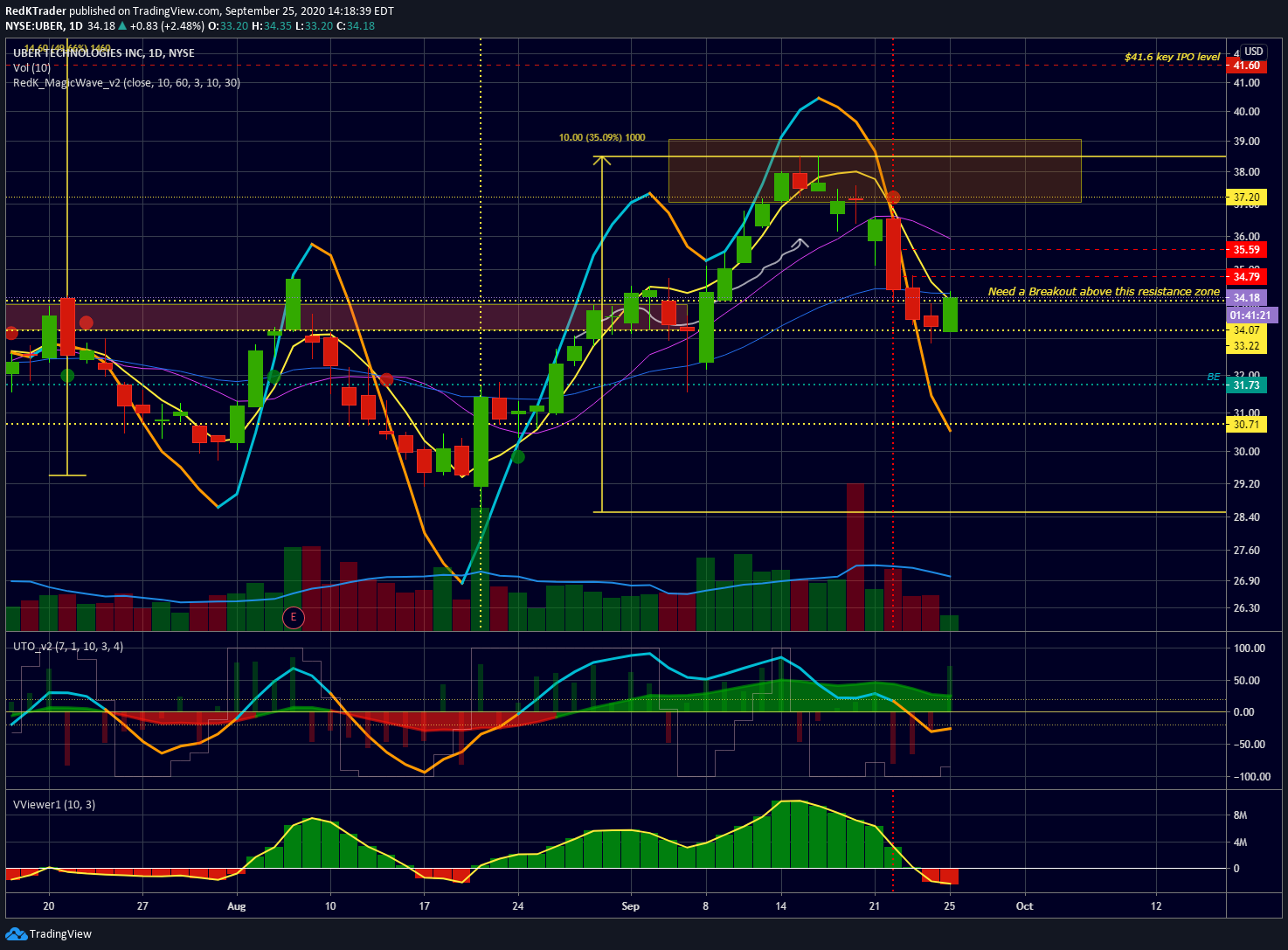The image size is (1288, 950).
Task: Click the -50.00 value on UTO scale
Action: [x=1250, y=745]
